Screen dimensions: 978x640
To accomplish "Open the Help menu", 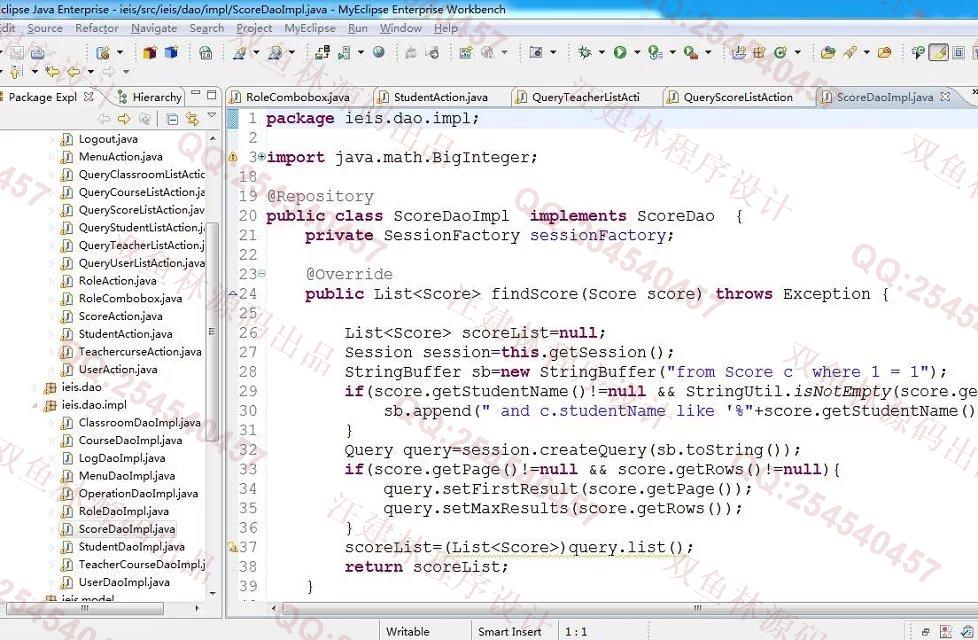I will [446, 29].
